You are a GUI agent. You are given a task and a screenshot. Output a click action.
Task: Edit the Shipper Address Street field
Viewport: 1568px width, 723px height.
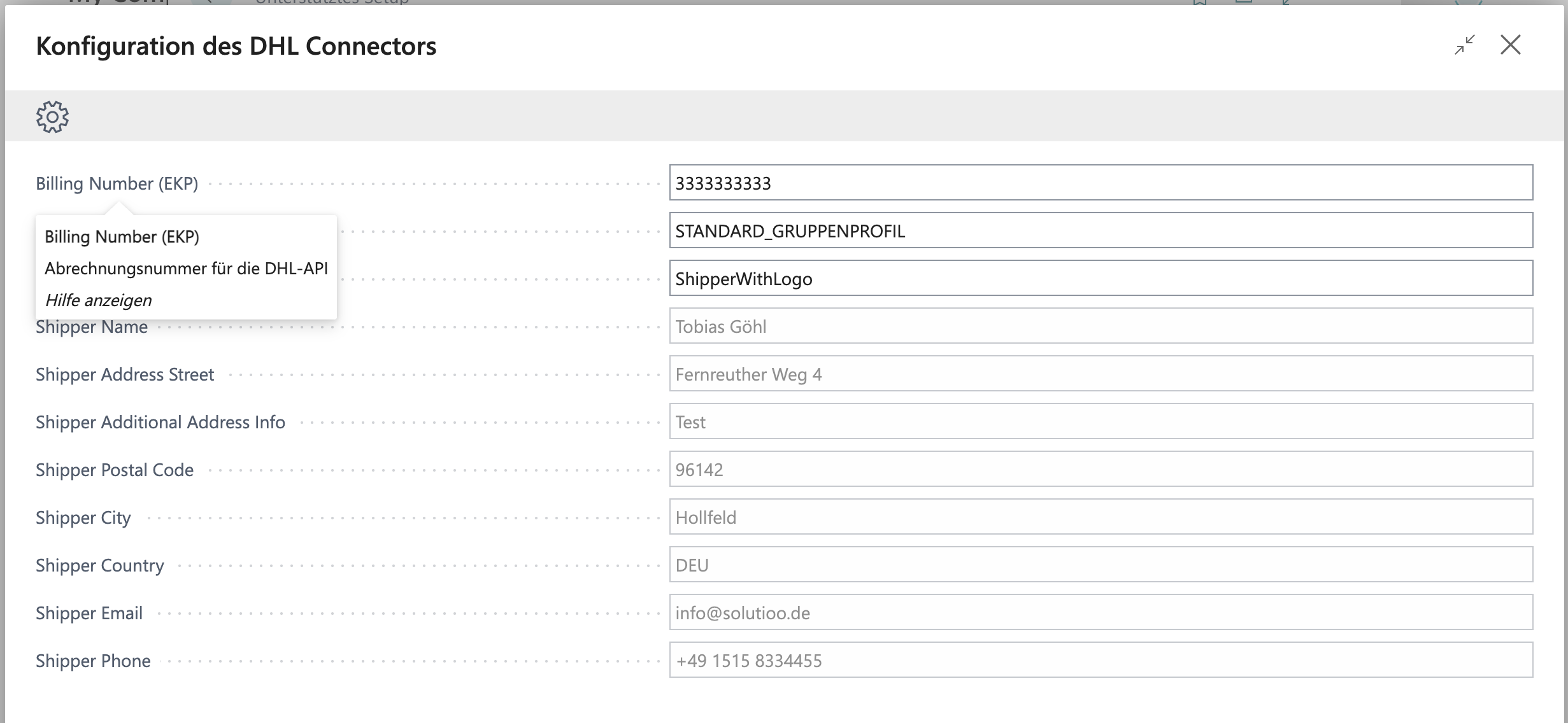click(1101, 374)
